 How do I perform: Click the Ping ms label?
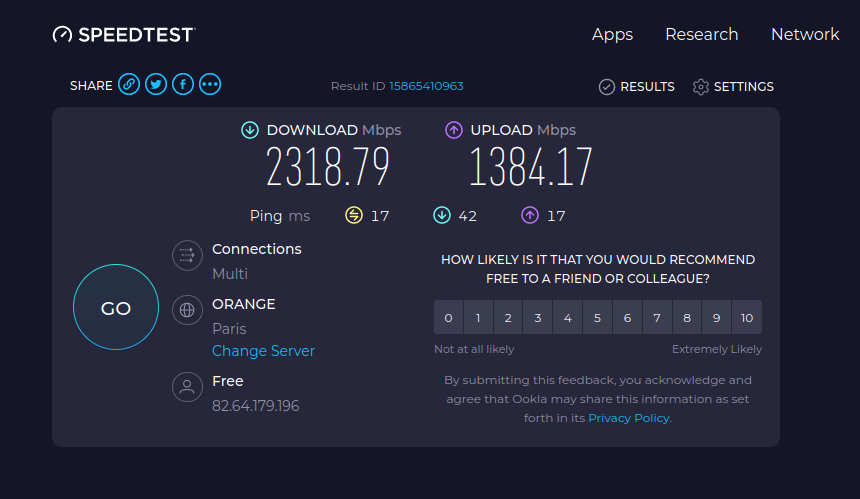pos(280,216)
